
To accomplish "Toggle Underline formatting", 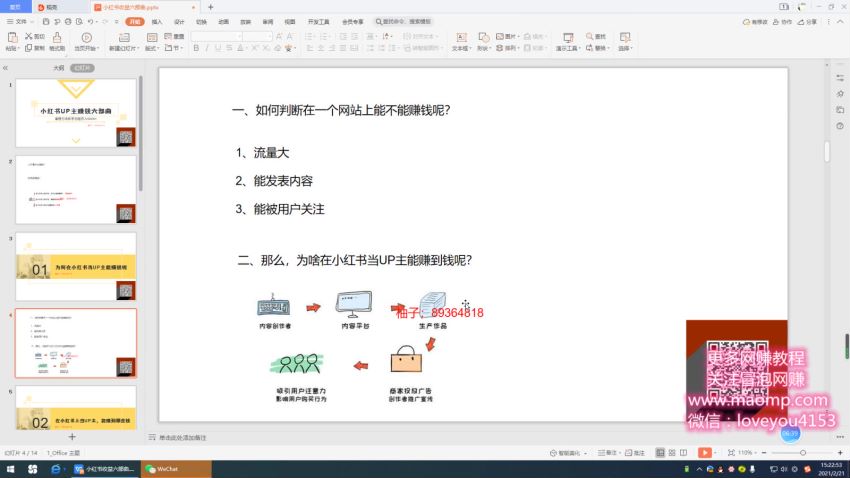I will [218, 48].
